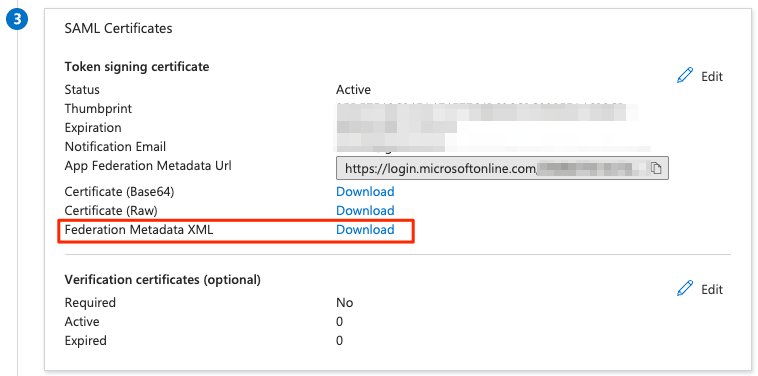Click the blurred Thumbprint value
Image resolution: width=758 pixels, height=376 pixels.
[x=486, y=111]
